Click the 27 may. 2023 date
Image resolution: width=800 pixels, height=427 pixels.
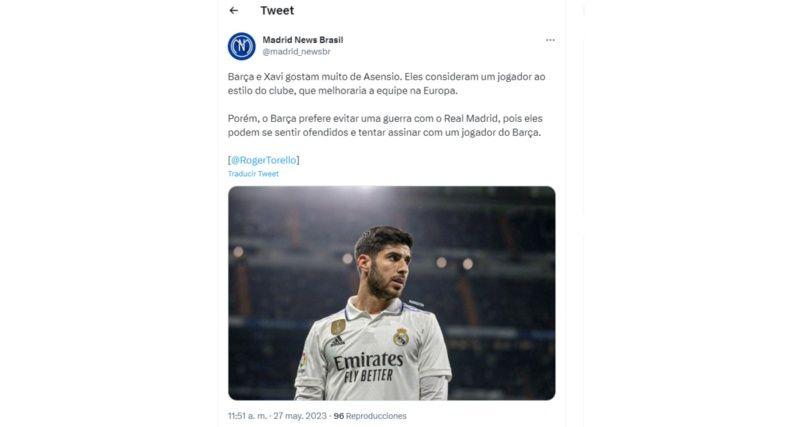point(299,416)
